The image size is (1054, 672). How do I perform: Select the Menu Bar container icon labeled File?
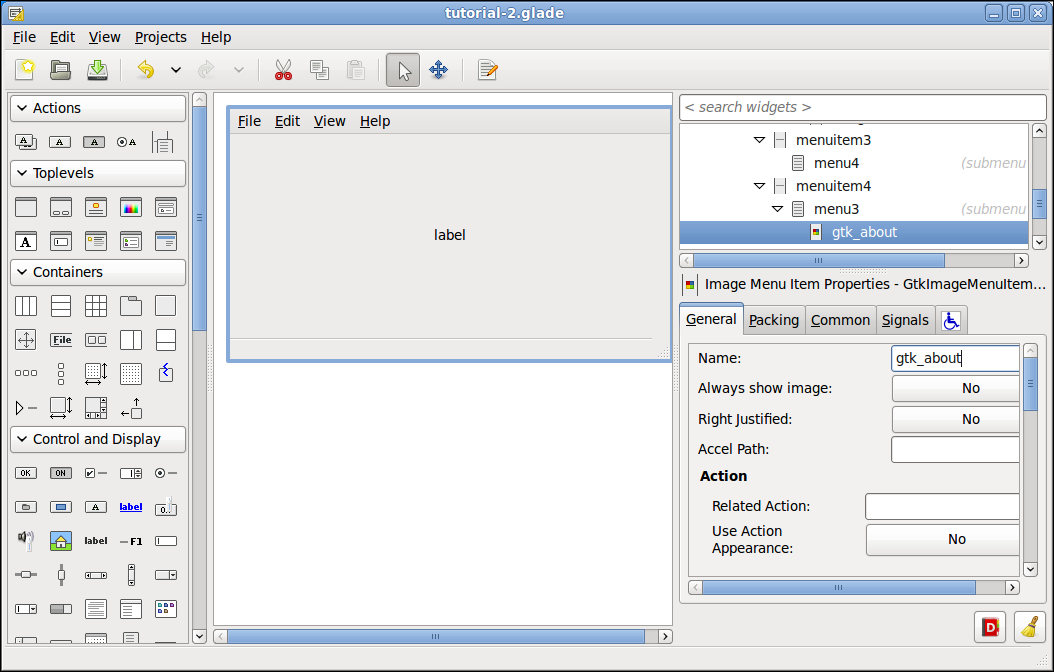click(x=60, y=339)
